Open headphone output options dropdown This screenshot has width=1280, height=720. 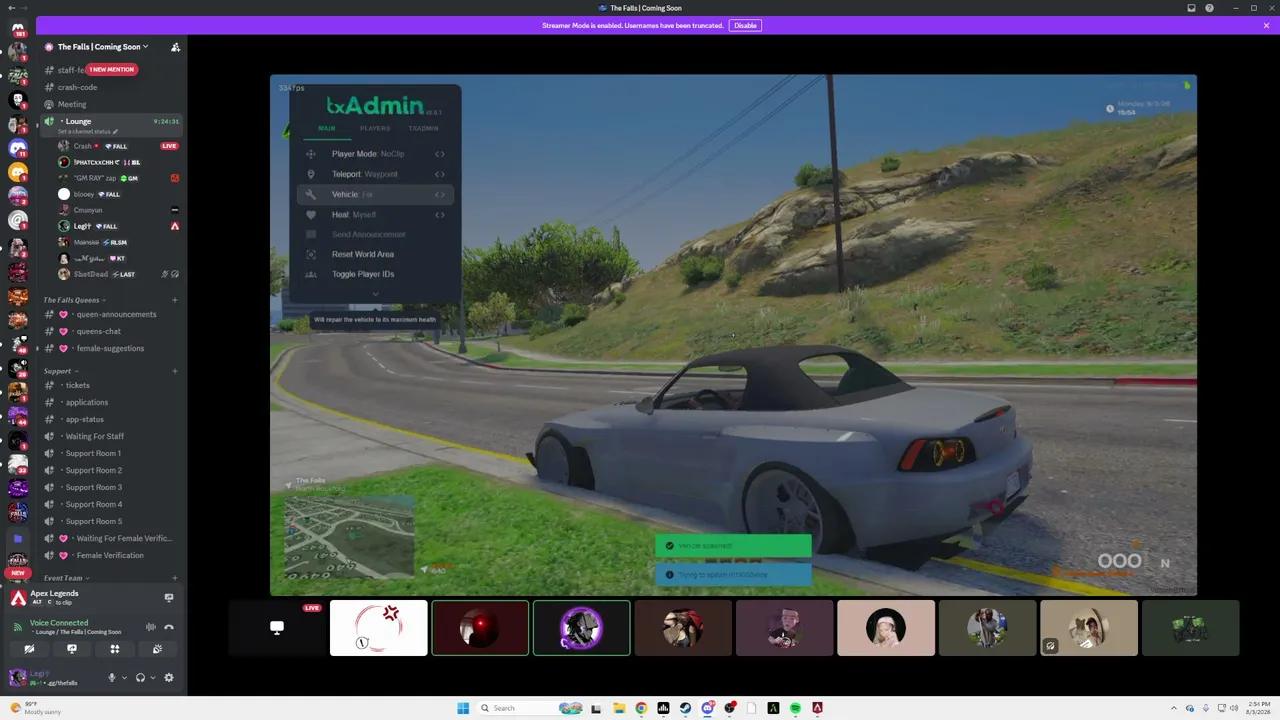pos(153,678)
